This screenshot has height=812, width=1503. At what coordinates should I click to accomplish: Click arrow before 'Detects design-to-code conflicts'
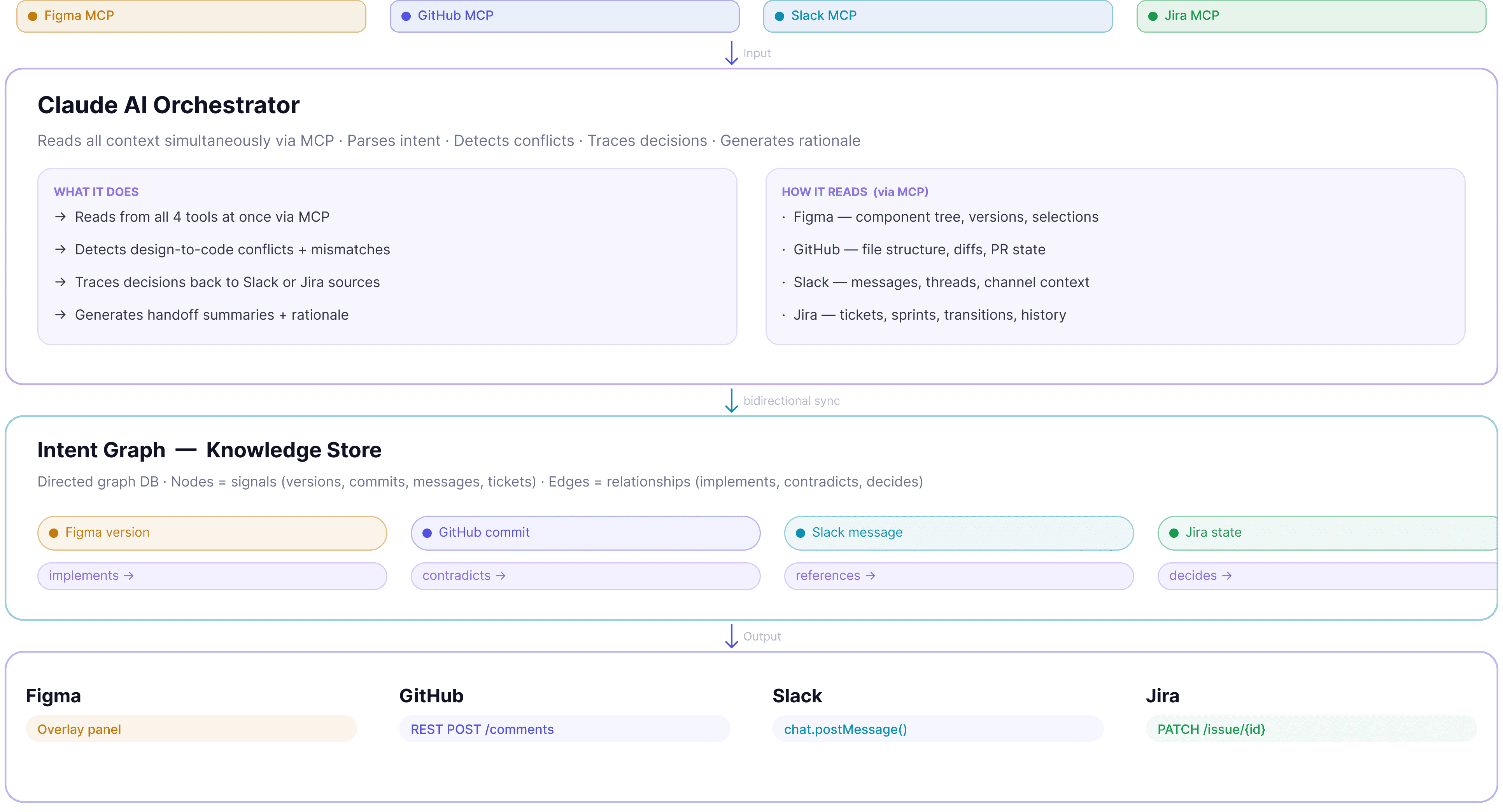[x=60, y=250]
